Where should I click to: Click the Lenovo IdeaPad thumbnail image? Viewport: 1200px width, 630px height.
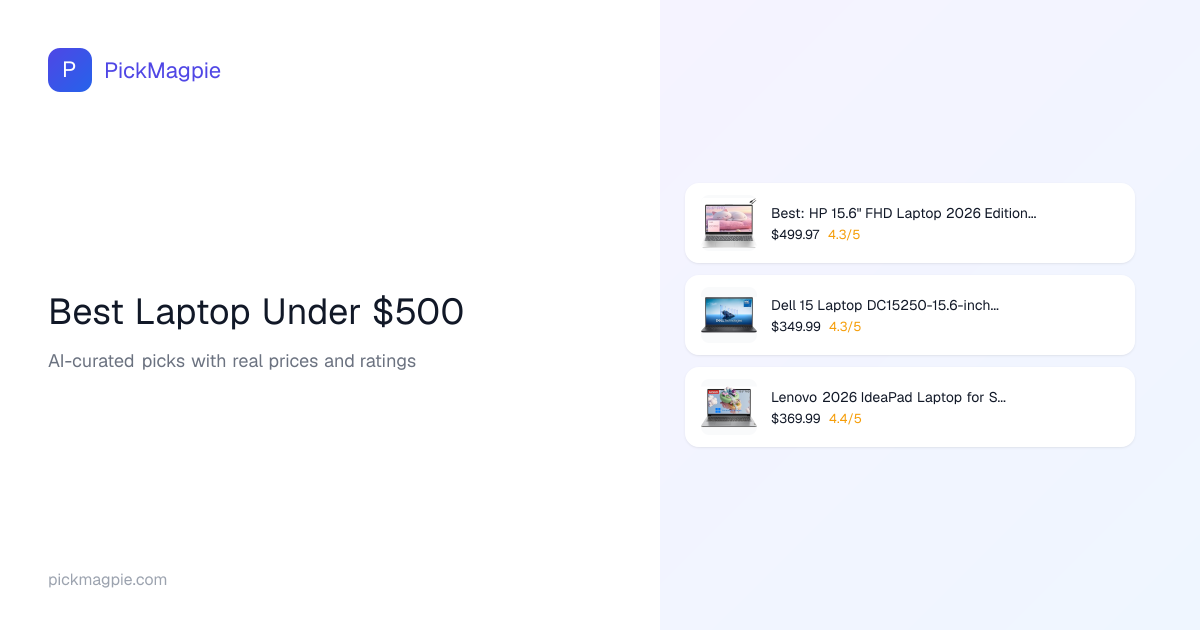pos(729,407)
